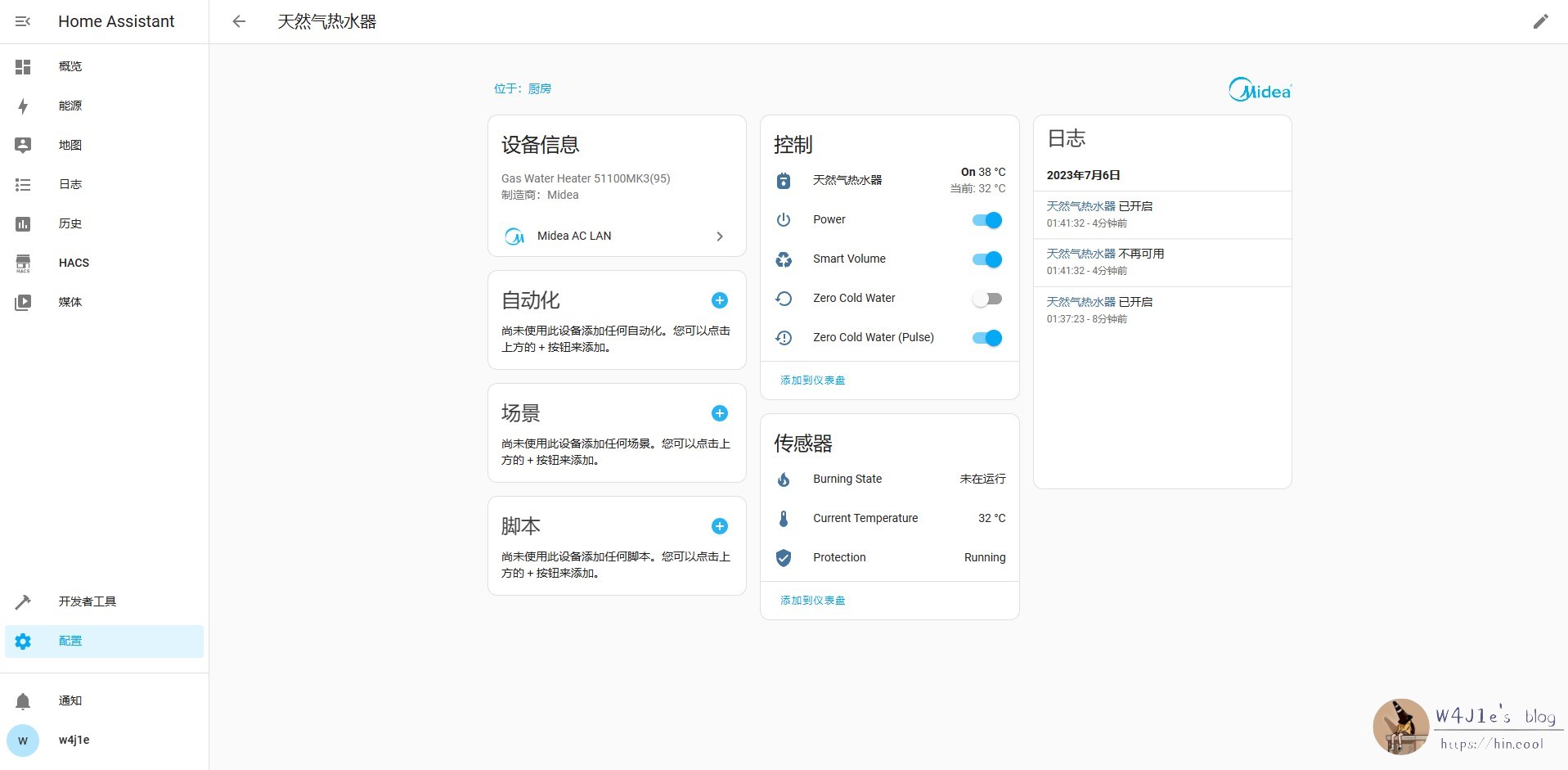Click the 通知 bell icon
The image size is (1568, 770).
pos(23,700)
